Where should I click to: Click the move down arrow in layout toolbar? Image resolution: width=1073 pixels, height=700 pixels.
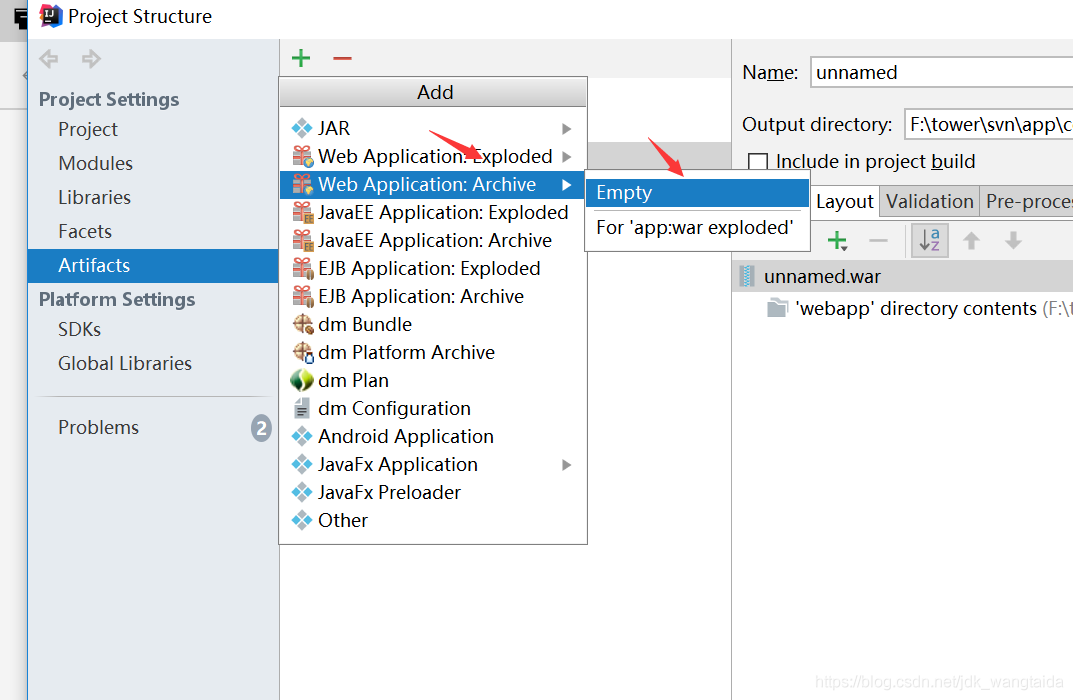1013,240
